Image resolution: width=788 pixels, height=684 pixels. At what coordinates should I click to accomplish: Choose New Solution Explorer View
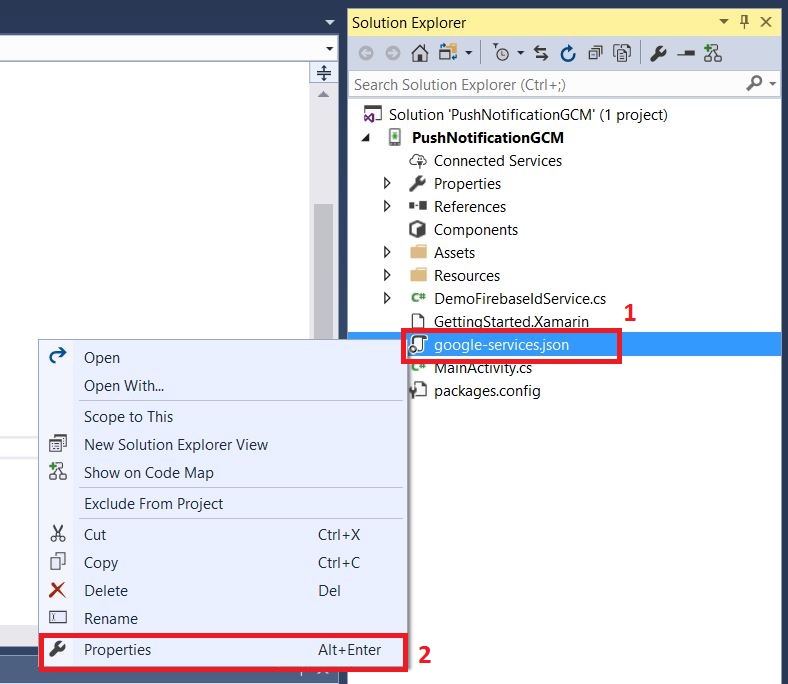pos(223,445)
